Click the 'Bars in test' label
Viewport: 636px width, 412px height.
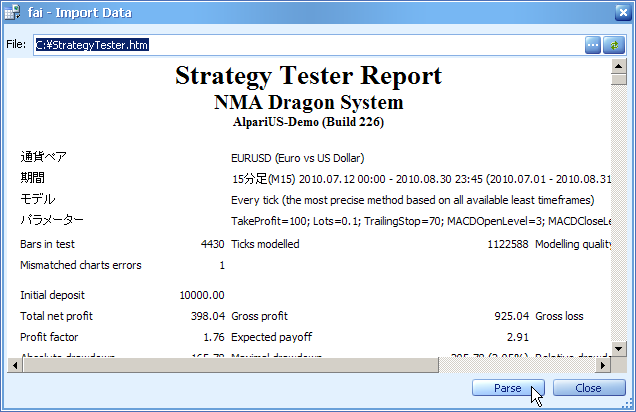coord(47,244)
